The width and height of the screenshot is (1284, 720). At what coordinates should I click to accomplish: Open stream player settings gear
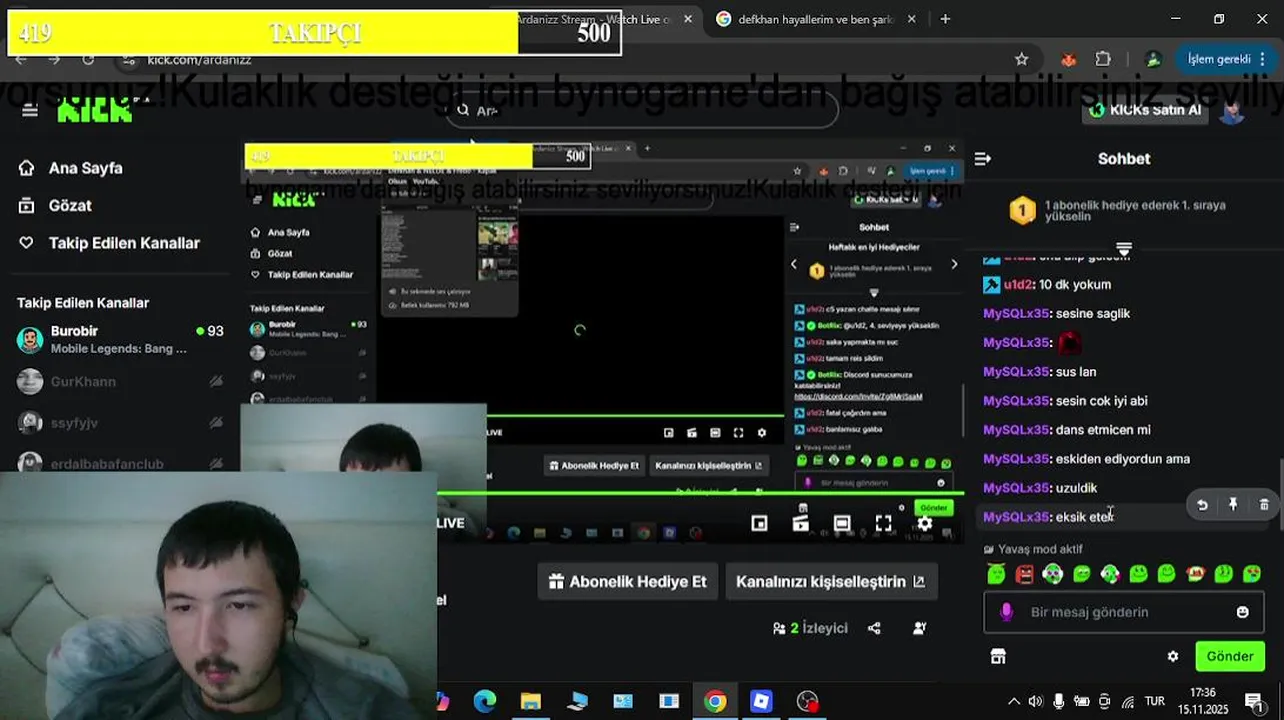[x=925, y=523]
